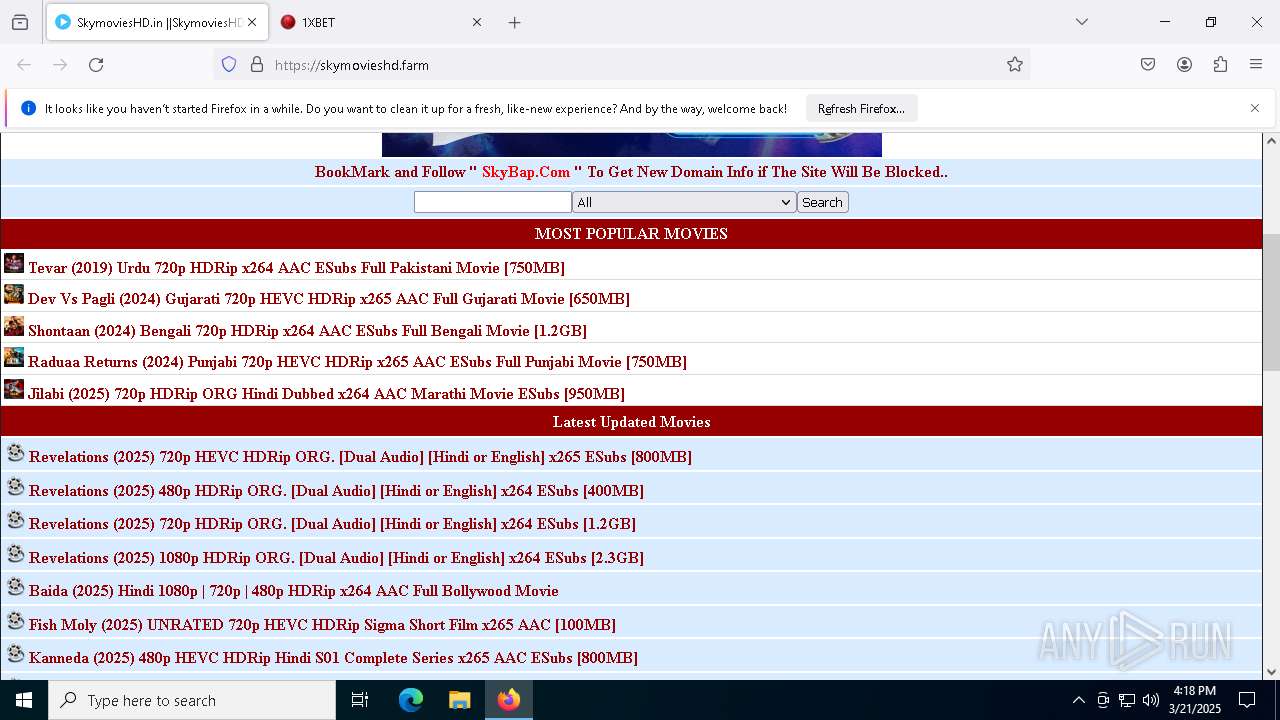1280x720 pixels.
Task: Open Firefox application menu
Action: click(x=1256, y=65)
